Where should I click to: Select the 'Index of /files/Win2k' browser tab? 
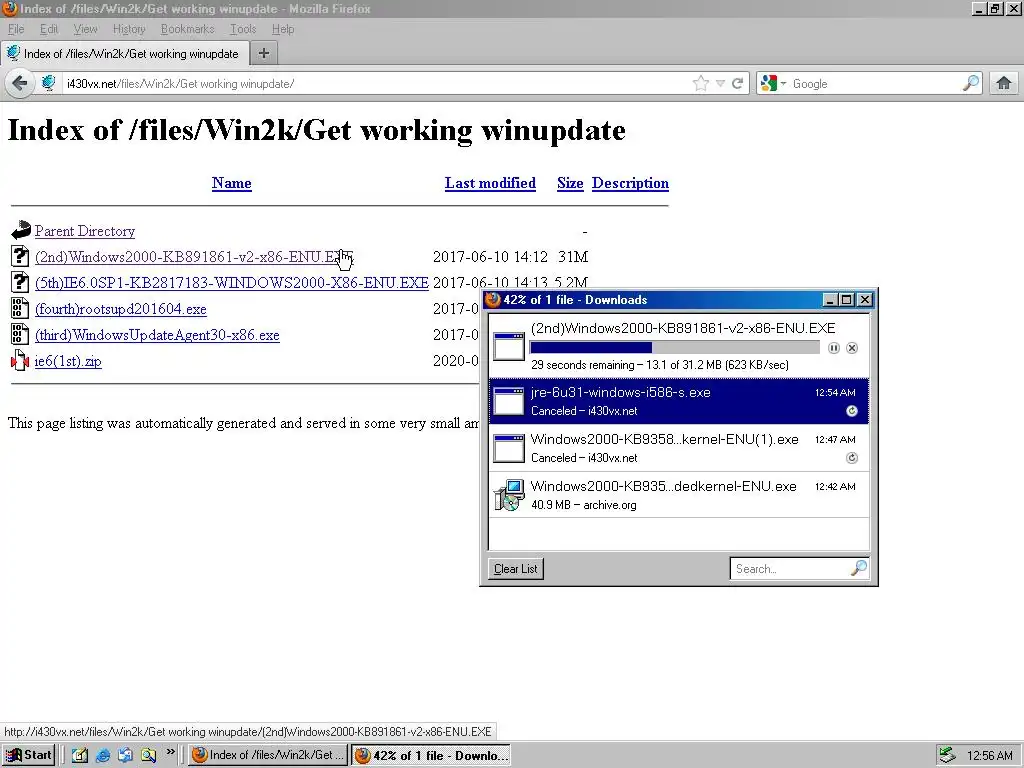[x=124, y=54]
